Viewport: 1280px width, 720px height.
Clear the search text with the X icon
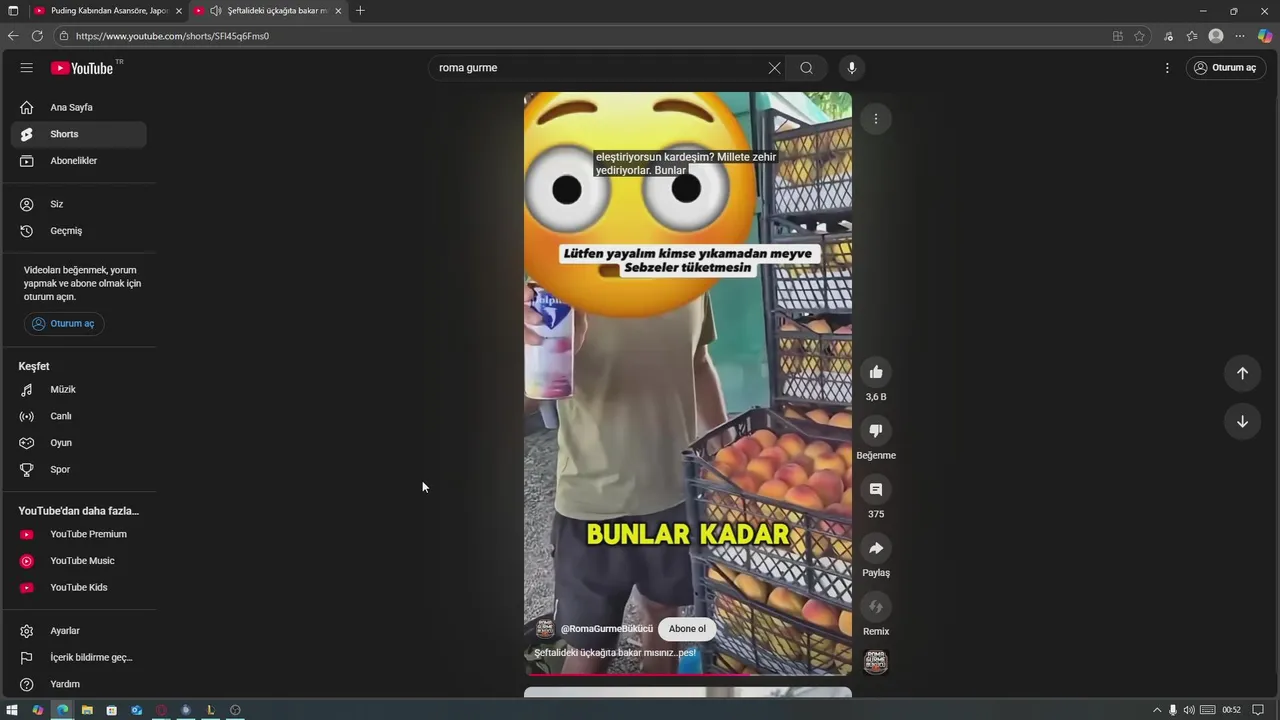pos(774,68)
